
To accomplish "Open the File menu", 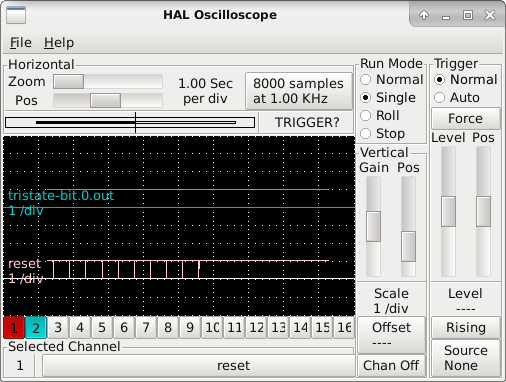I will coord(21,43).
